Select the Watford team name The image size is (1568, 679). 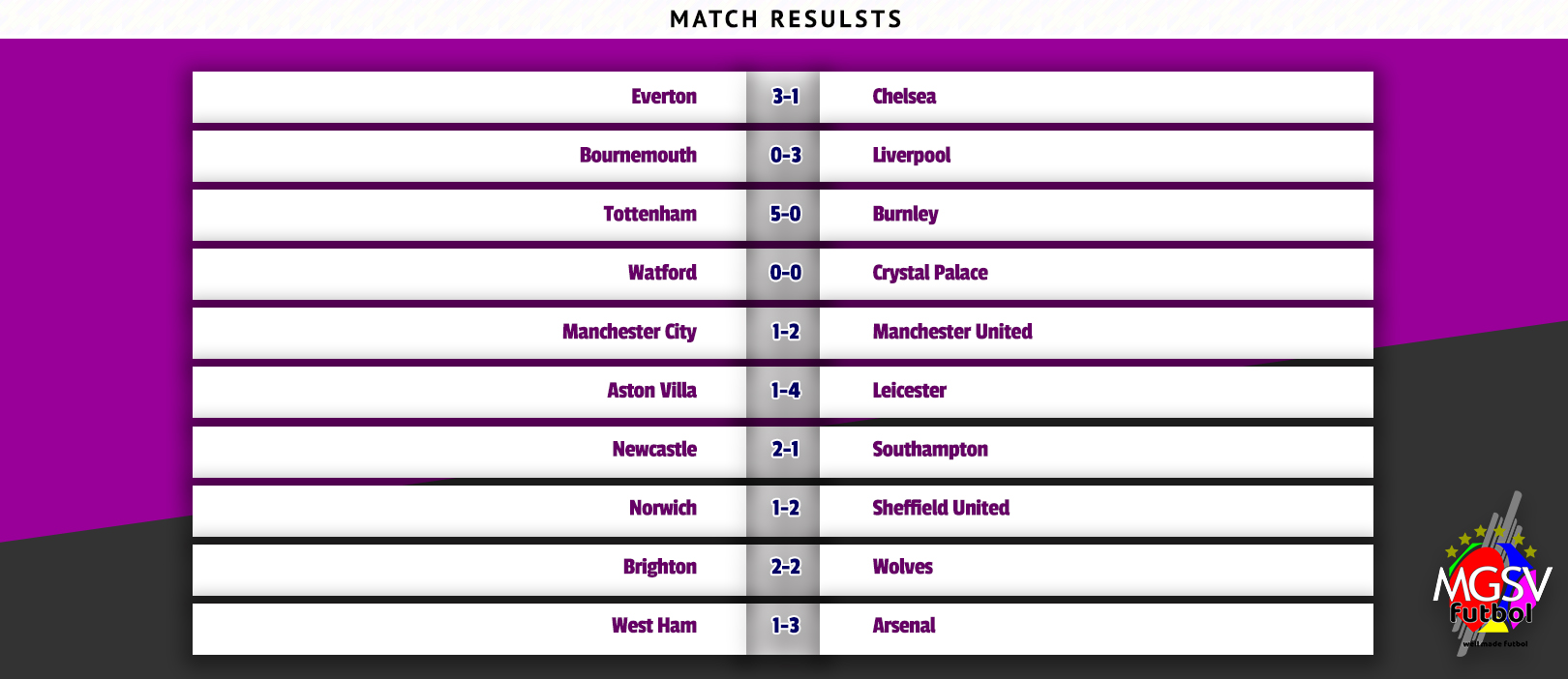[x=662, y=273]
